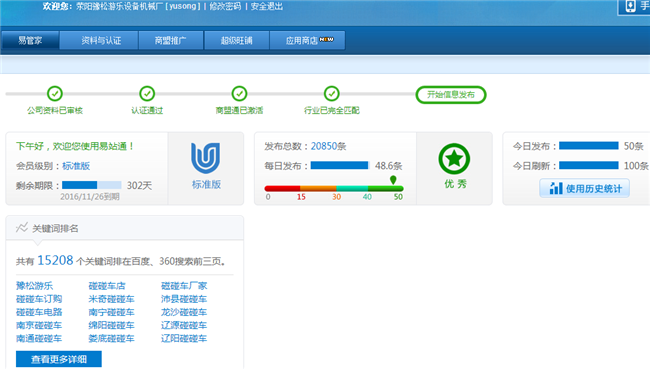
Task: Open the 南宁碰碰车 keyword link
Action: pos(112,312)
